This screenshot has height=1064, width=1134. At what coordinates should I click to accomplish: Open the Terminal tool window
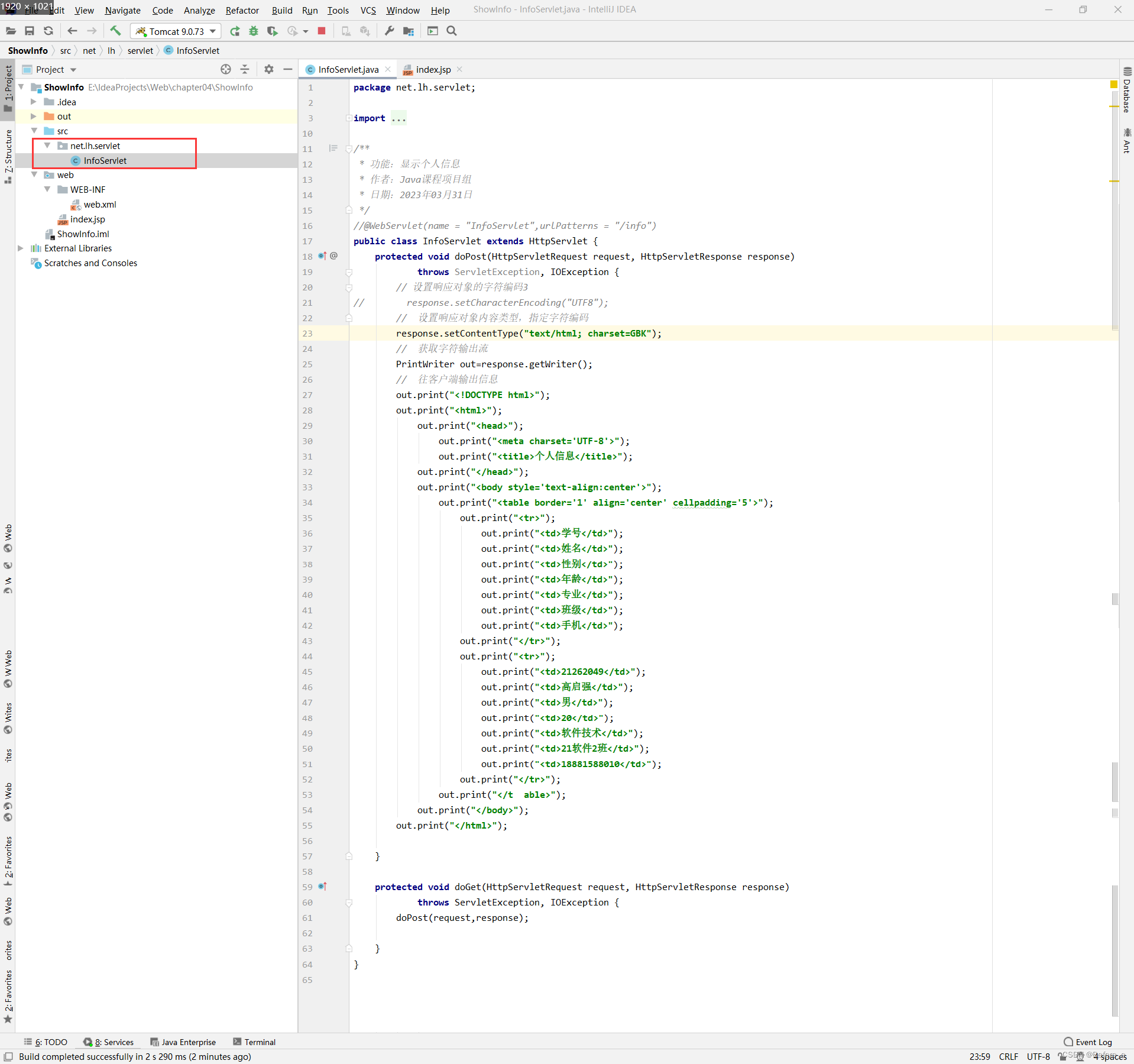point(254,1042)
